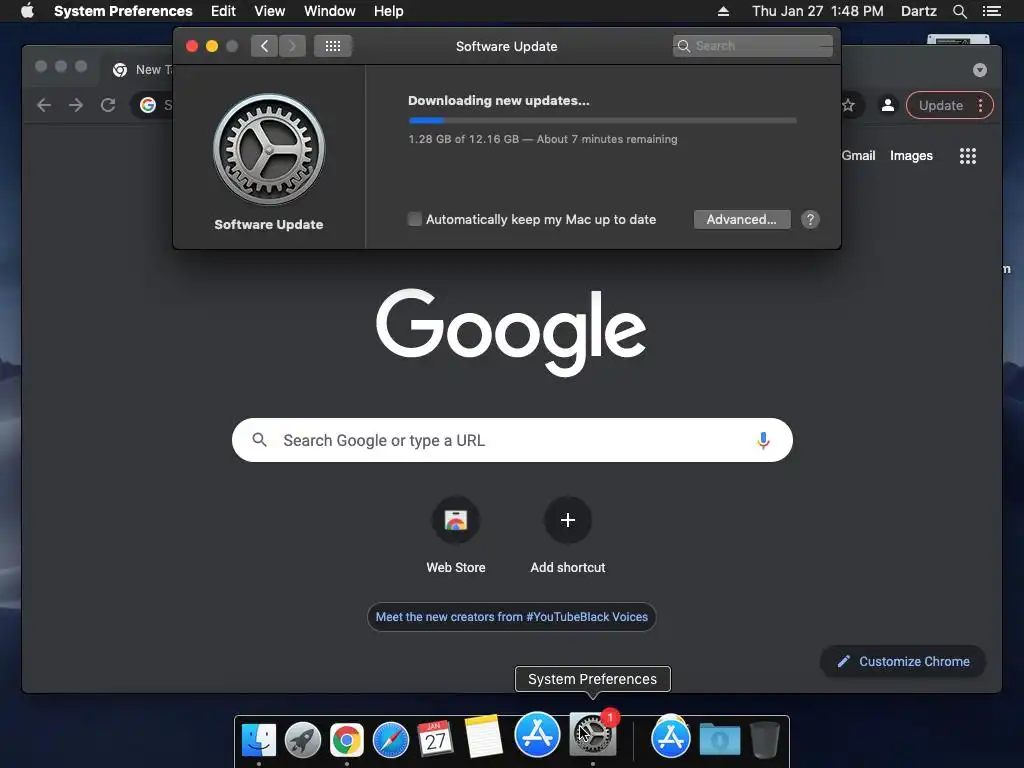Click the Google search box
The image size is (1024, 768).
512,440
